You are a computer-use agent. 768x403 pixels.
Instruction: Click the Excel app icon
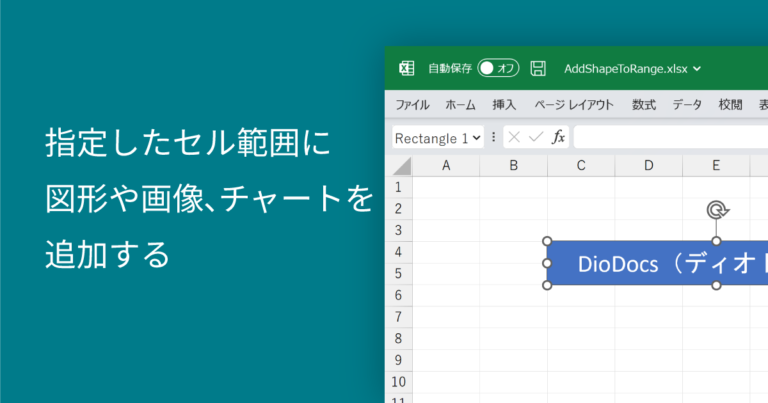point(407,69)
